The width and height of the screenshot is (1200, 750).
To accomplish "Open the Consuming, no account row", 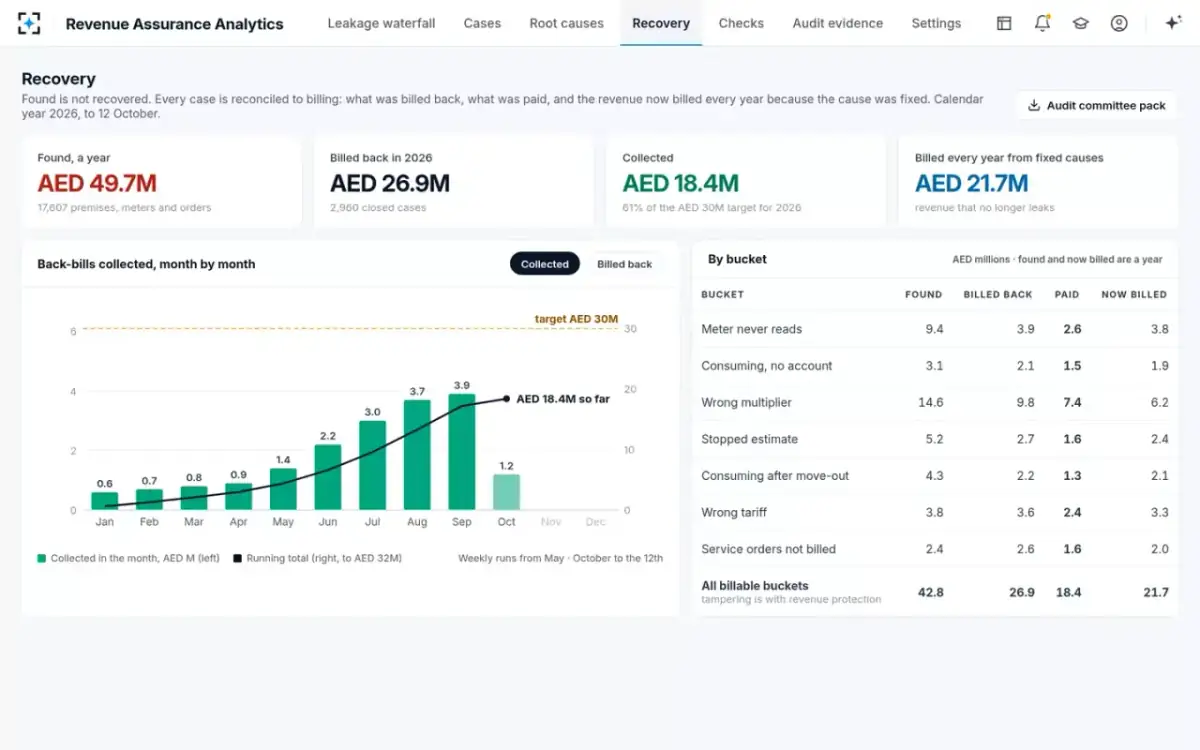I will [935, 366].
